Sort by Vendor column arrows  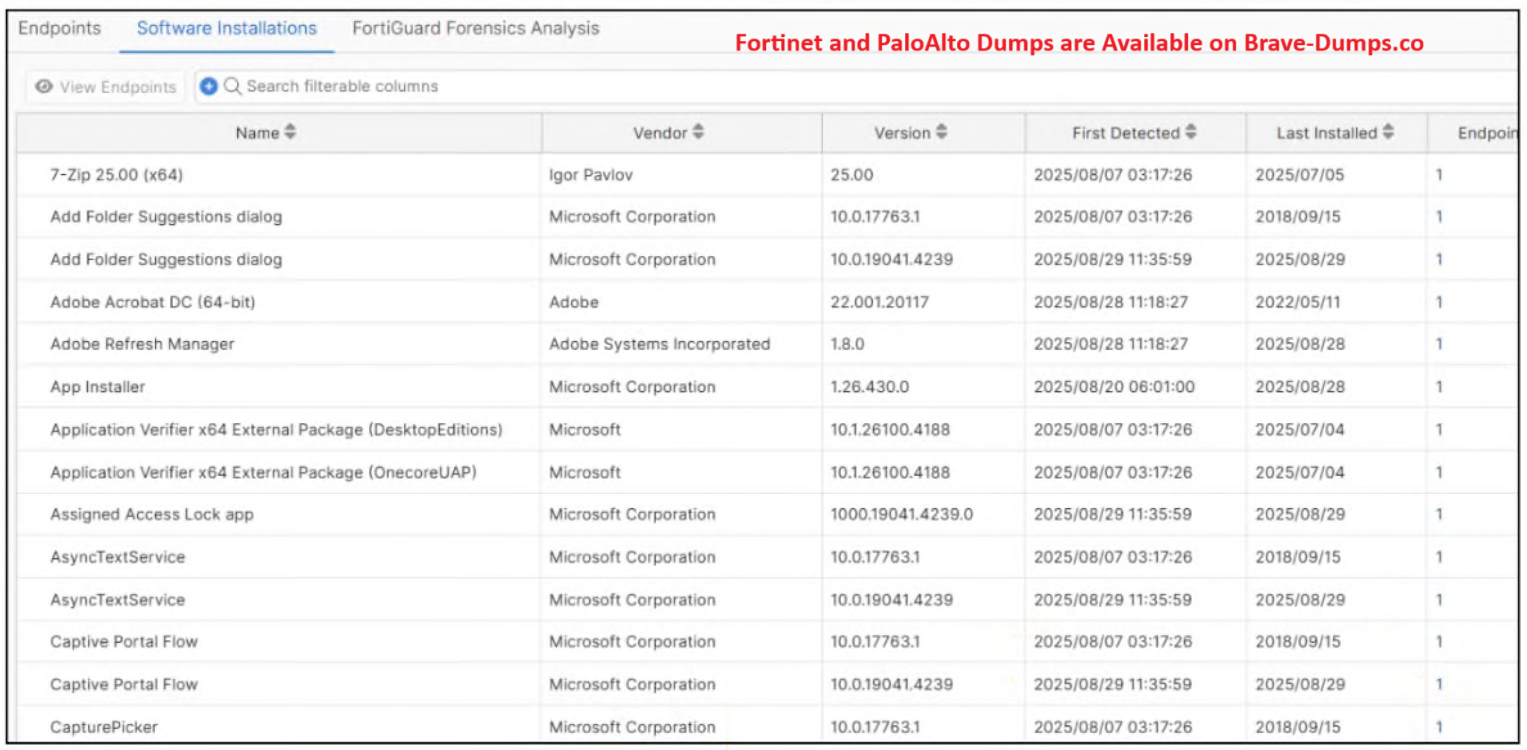tap(698, 132)
